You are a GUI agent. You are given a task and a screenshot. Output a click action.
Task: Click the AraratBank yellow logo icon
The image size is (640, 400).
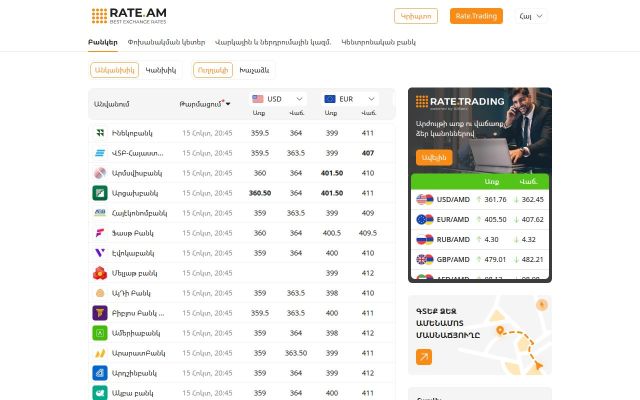coord(100,353)
